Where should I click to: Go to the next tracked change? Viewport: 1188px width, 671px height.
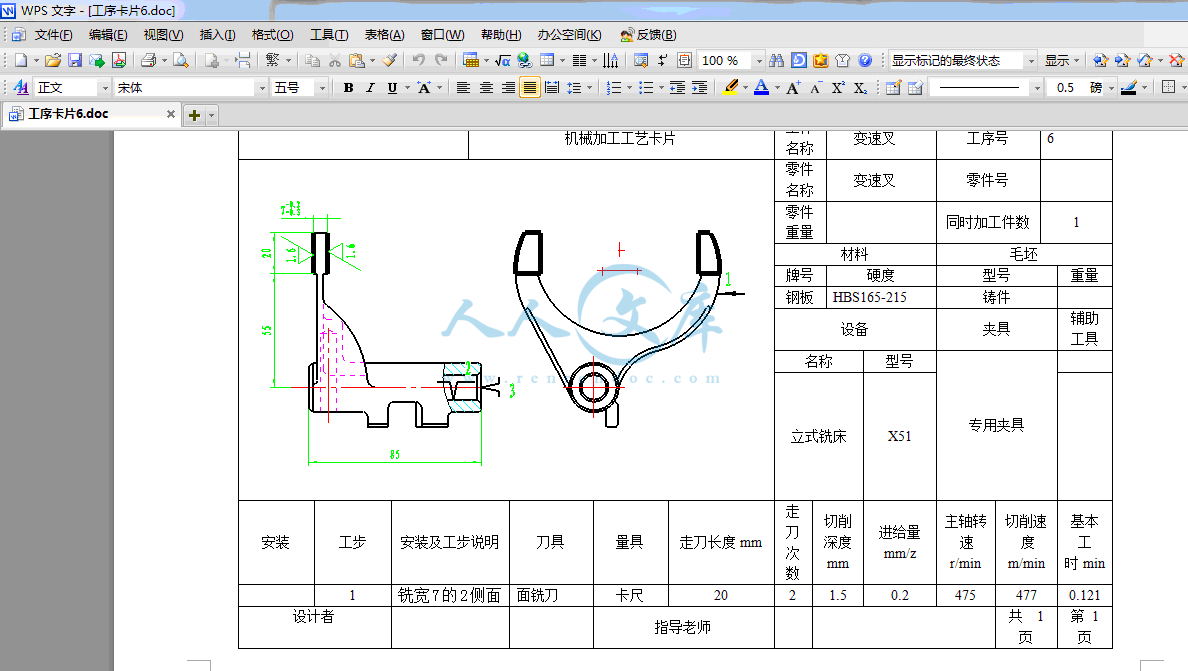tap(1123, 61)
